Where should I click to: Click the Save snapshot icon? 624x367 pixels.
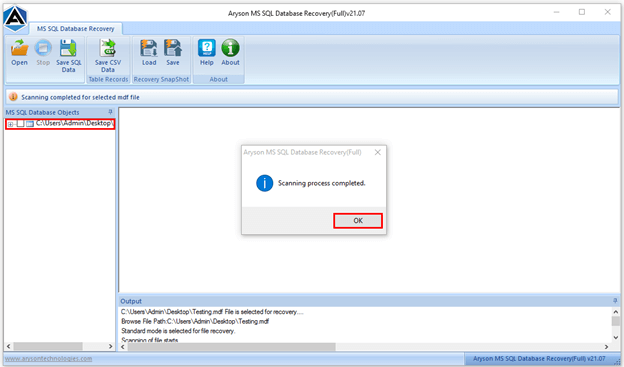pyautogui.click(x=173, y=48)
